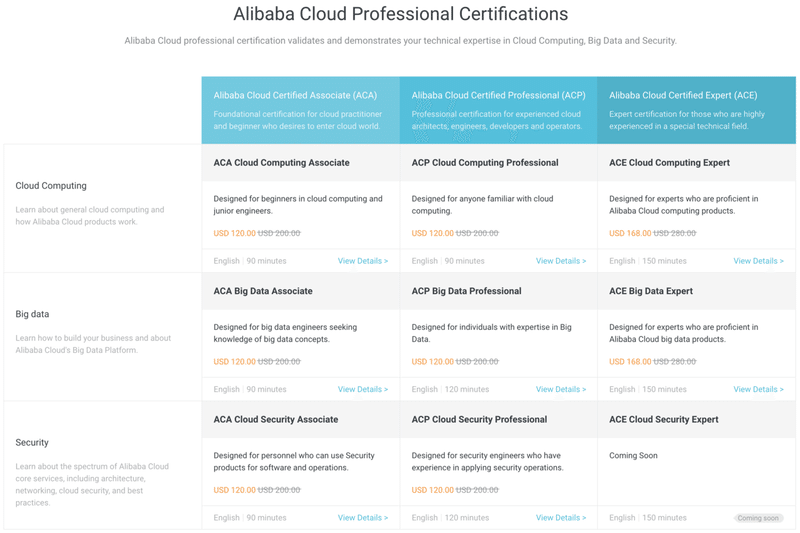Open View Details for ACA Cloud Computing Associate
The width and height of the screenshot is (800, 533).
(362, 261)
